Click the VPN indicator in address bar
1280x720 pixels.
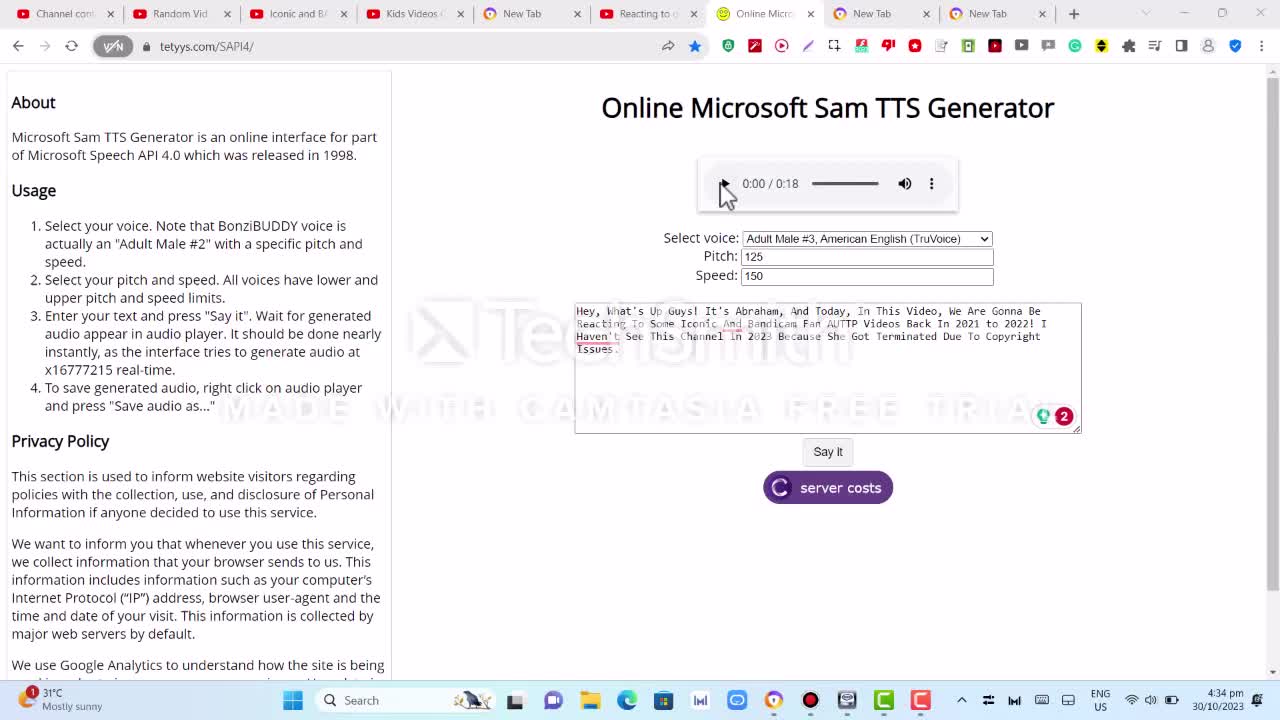(113, 46)
